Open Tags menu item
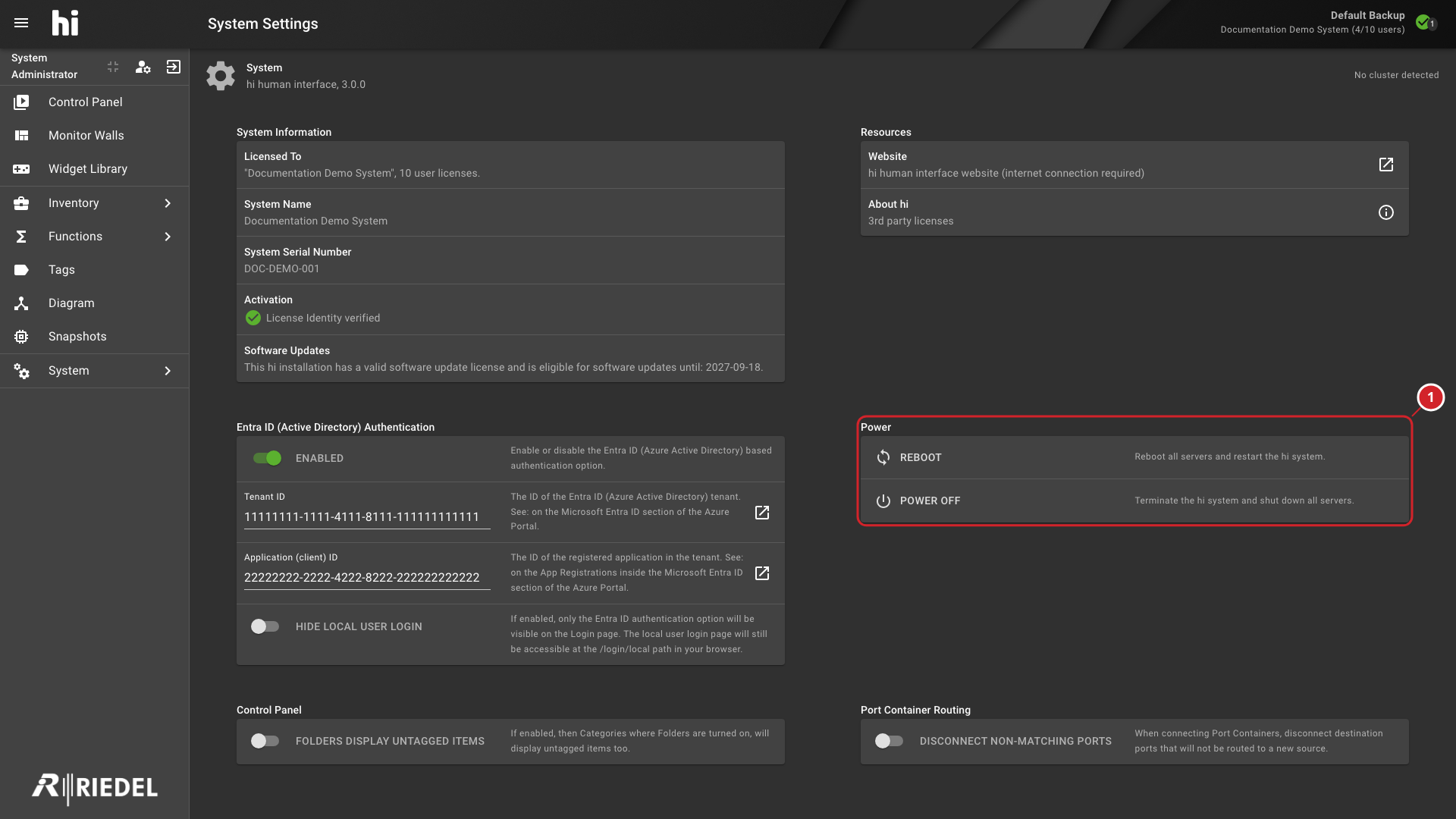The image size is (1456, 819). 95,269
